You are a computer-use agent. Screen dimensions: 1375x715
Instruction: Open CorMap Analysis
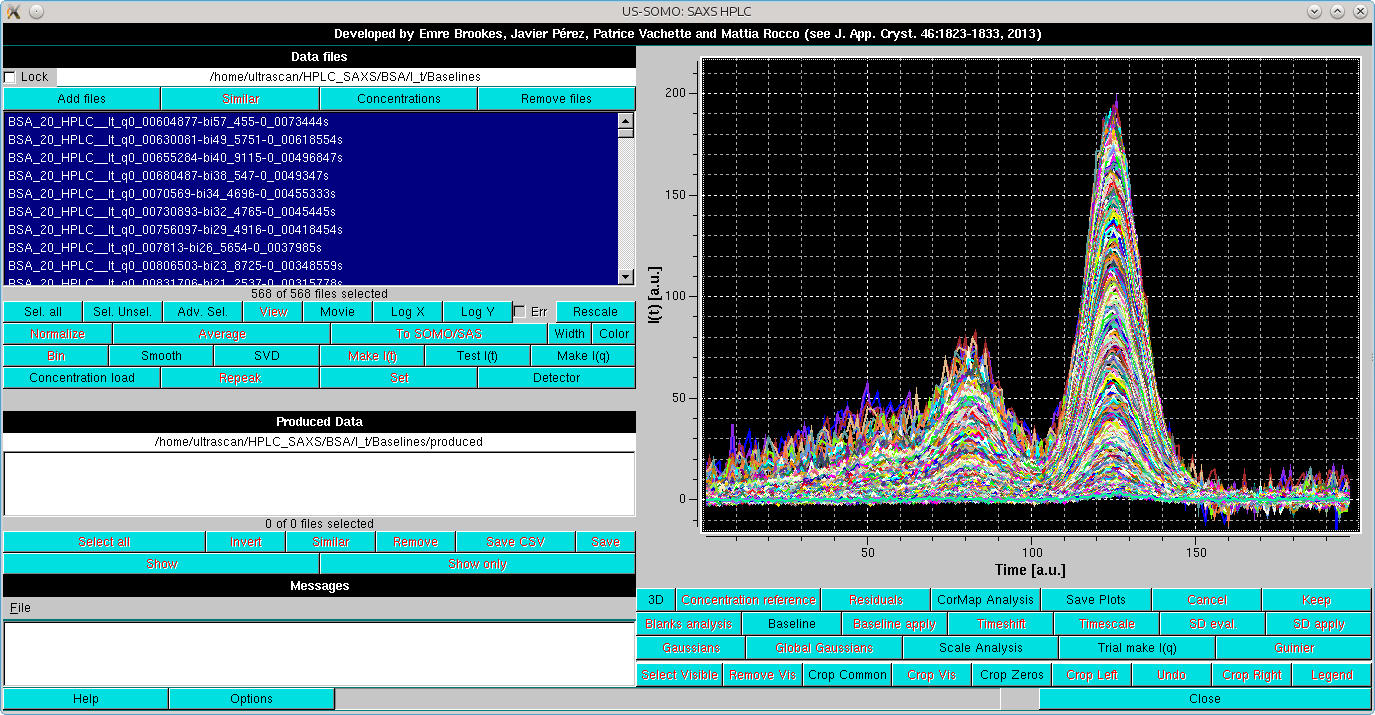click(985, 600)
